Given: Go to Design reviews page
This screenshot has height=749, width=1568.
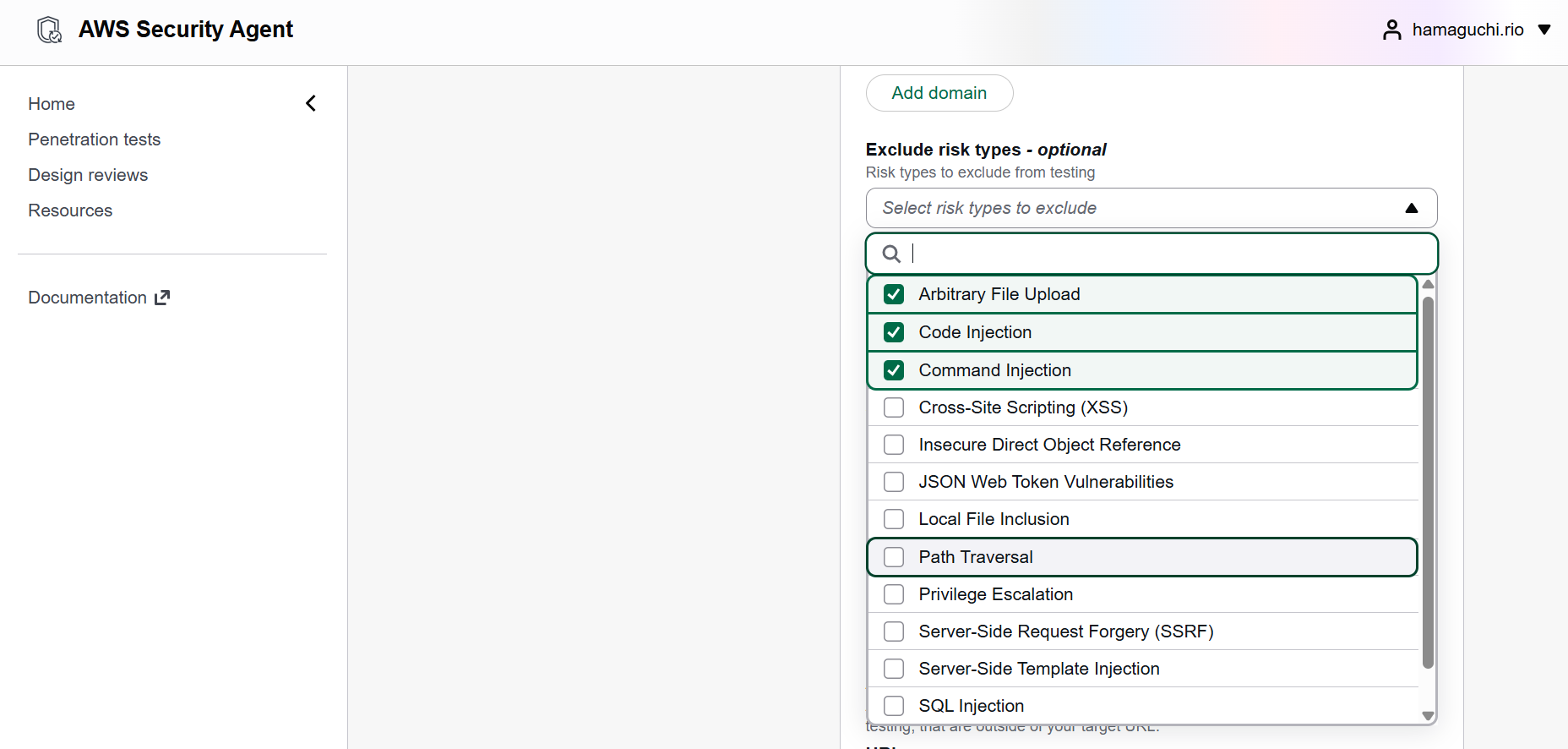Looking at the screenshot, I should point(88,175).
